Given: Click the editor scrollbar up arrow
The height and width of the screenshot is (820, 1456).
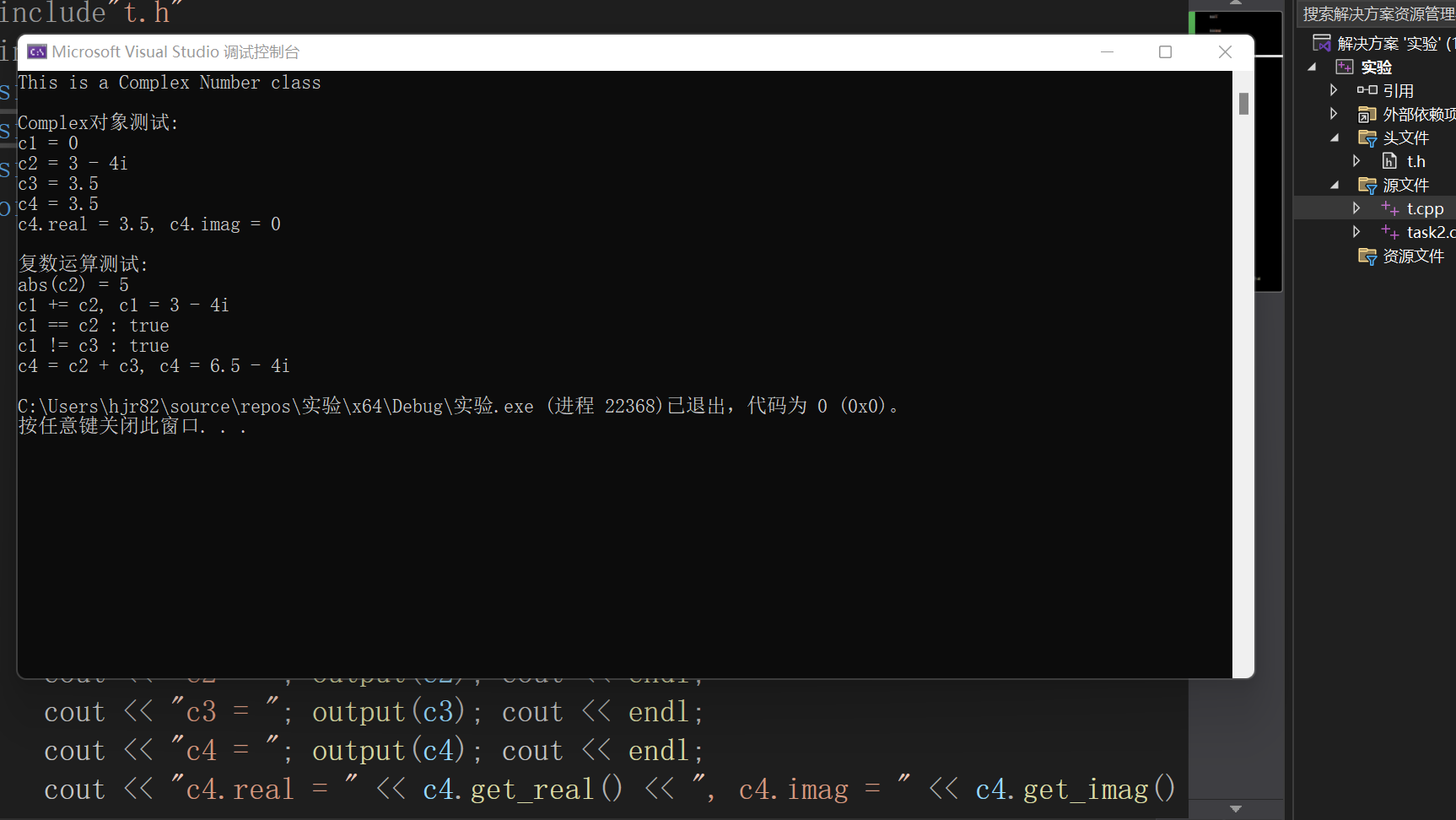Looking at the screenshot, I should tap(1236, 3).
